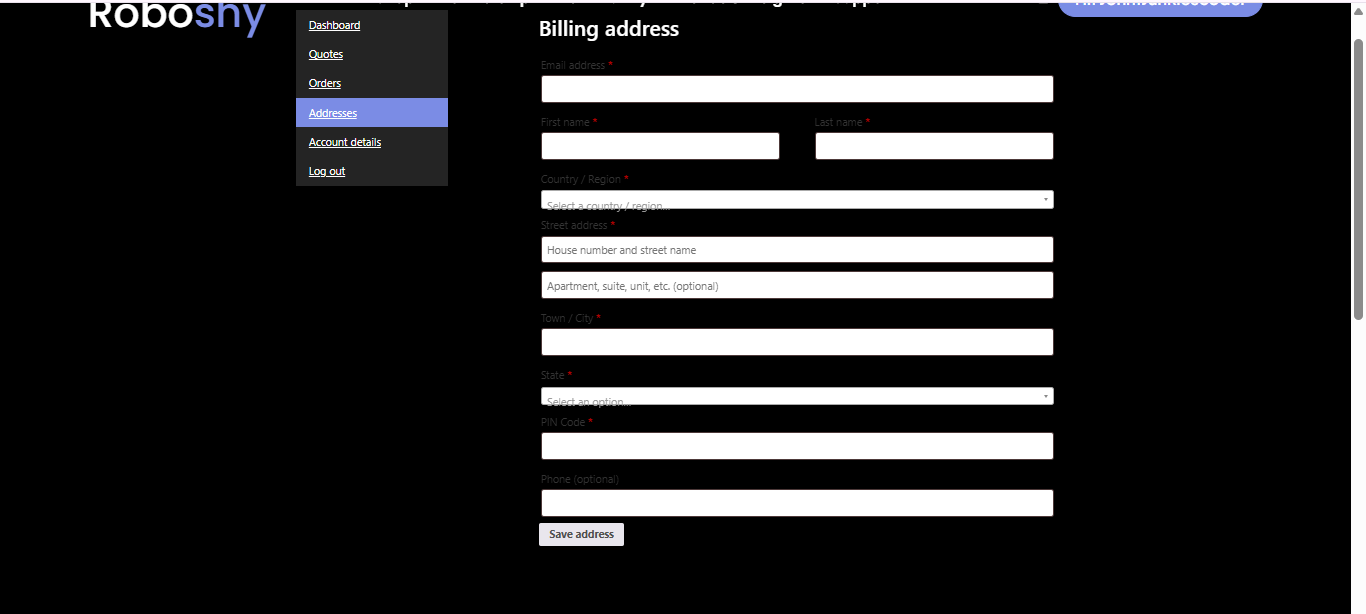Image resolution: width=1366 pixels, height=614 pixels.
Task: Click the Save address button
Action: point(581,534)
